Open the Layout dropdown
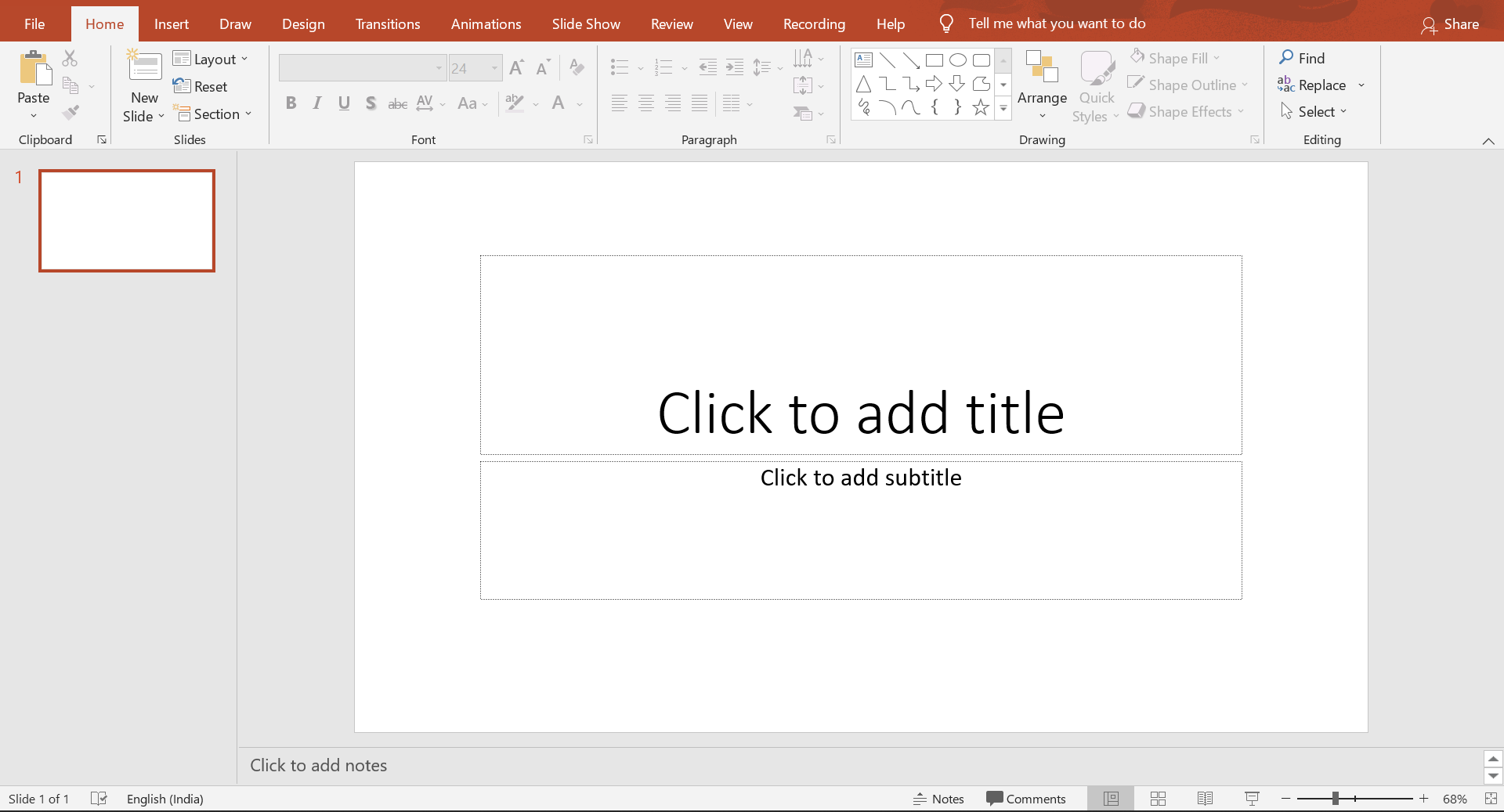The width and height of the screenshot is (1504, 812). pos(210,60)
